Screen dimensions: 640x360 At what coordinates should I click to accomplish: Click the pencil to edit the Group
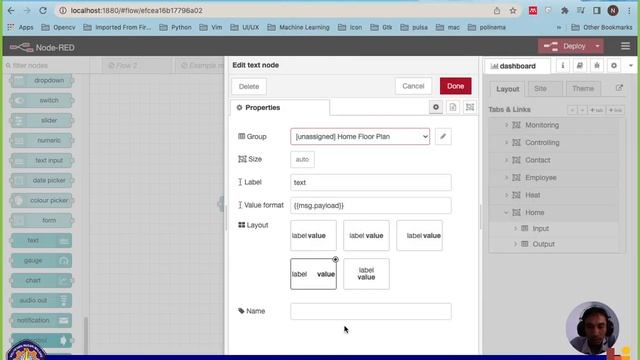tap(443, 136)
